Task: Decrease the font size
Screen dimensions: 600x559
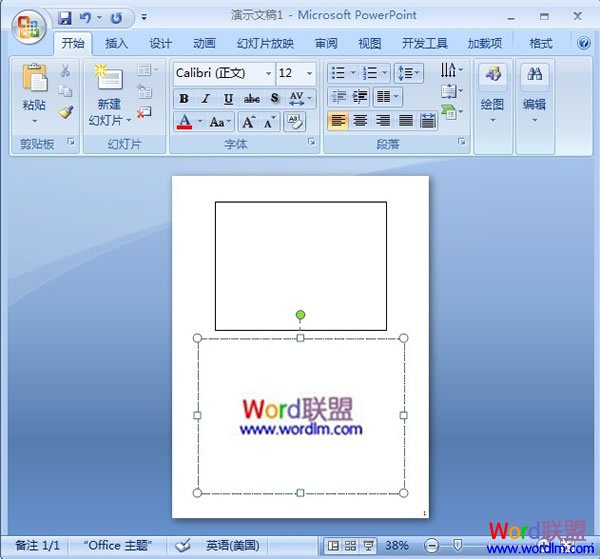Action: point(270,122)
